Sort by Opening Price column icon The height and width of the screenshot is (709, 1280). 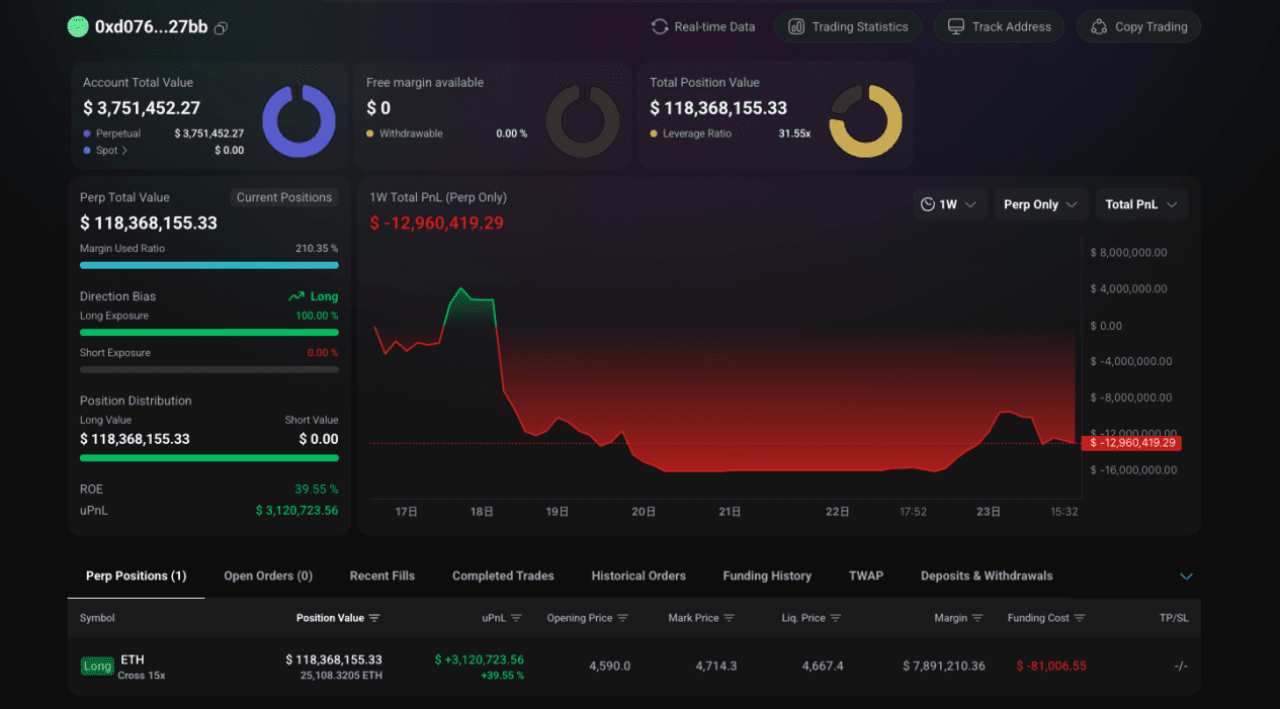(x=623, y=618)
